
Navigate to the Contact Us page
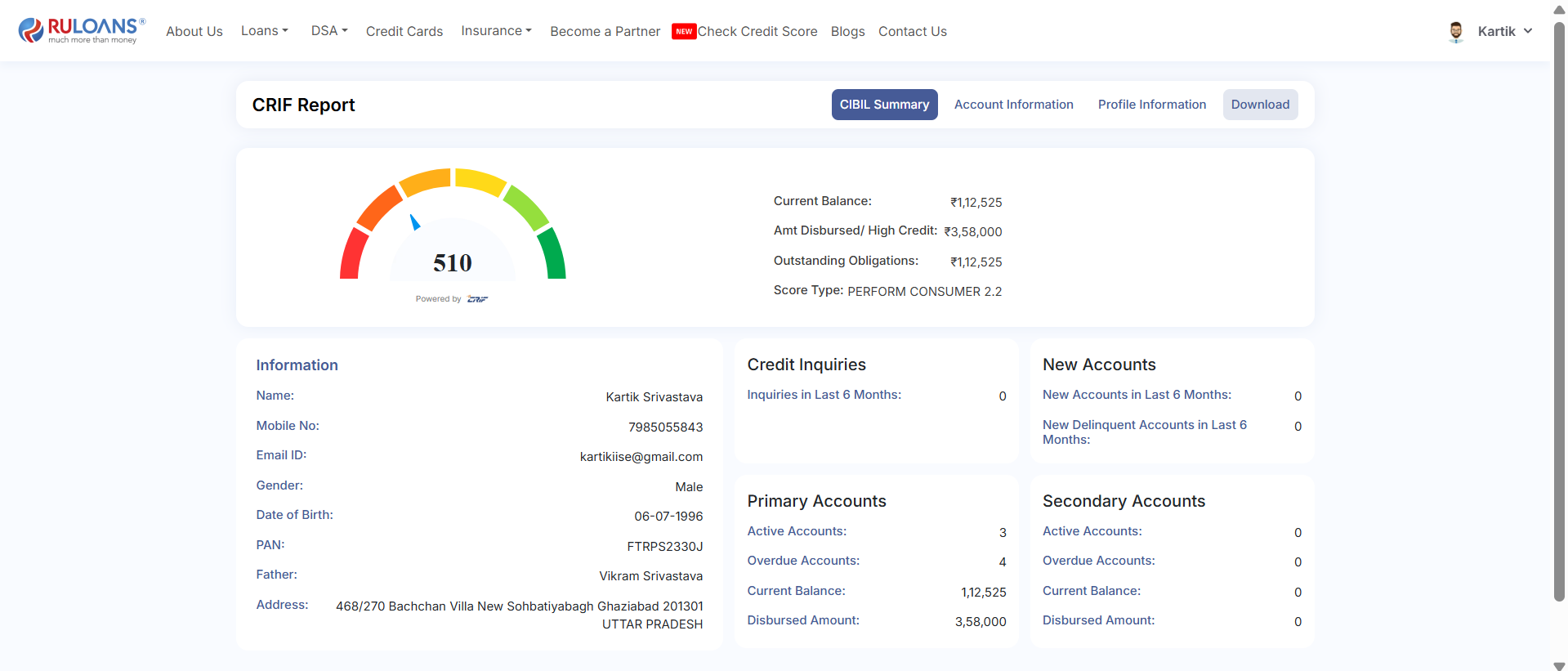(912, 32)
